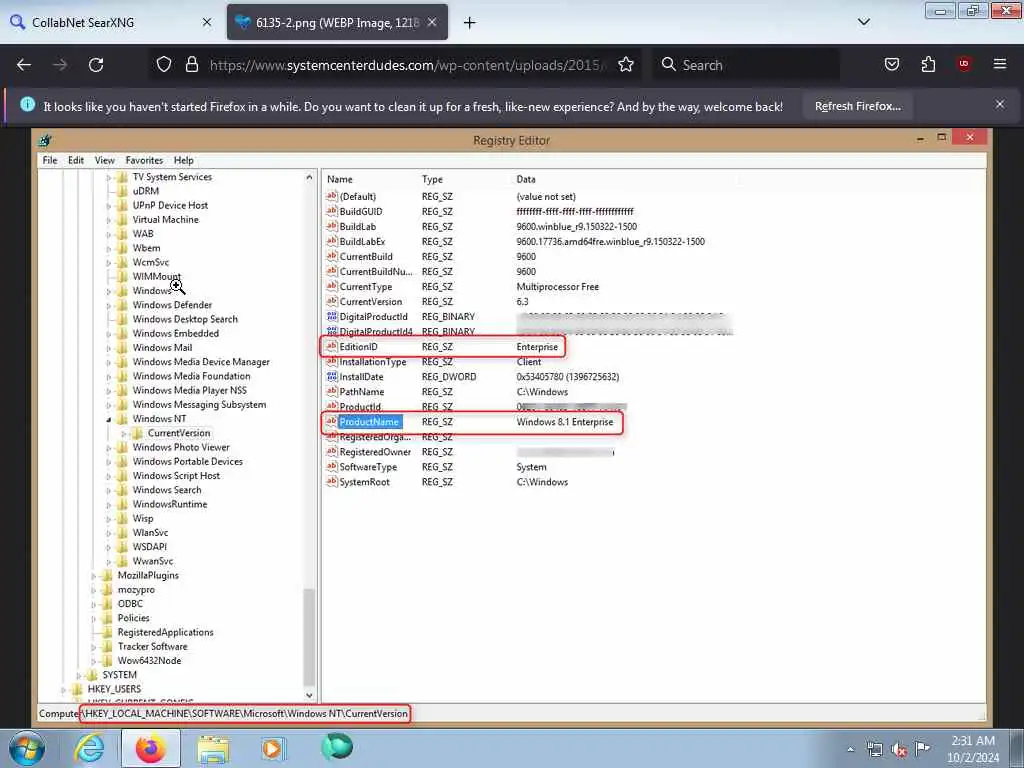Image resolution: width=1024 pixels, height=768 pixels.
Task: Click the binary icon beside DigitalProductId
Action: click(332, 317)
